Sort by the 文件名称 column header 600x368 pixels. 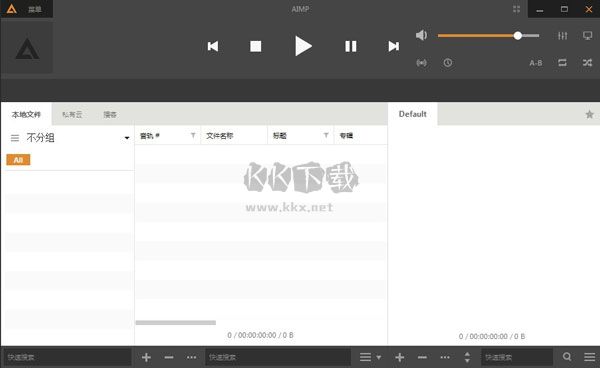click(220, 135)
